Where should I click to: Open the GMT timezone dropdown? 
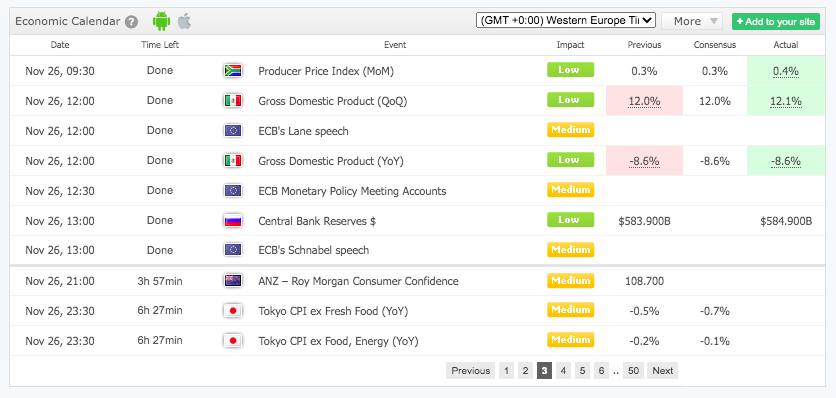coord(566,20)
